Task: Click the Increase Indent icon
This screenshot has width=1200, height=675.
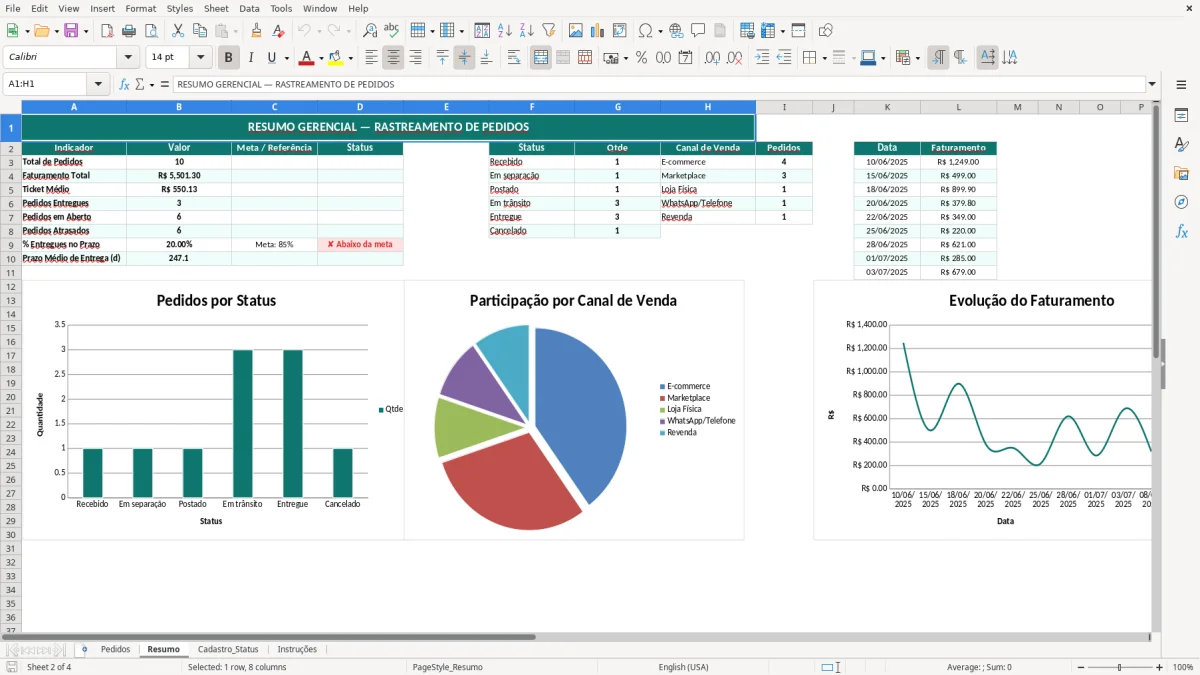Action: point(762,58)
